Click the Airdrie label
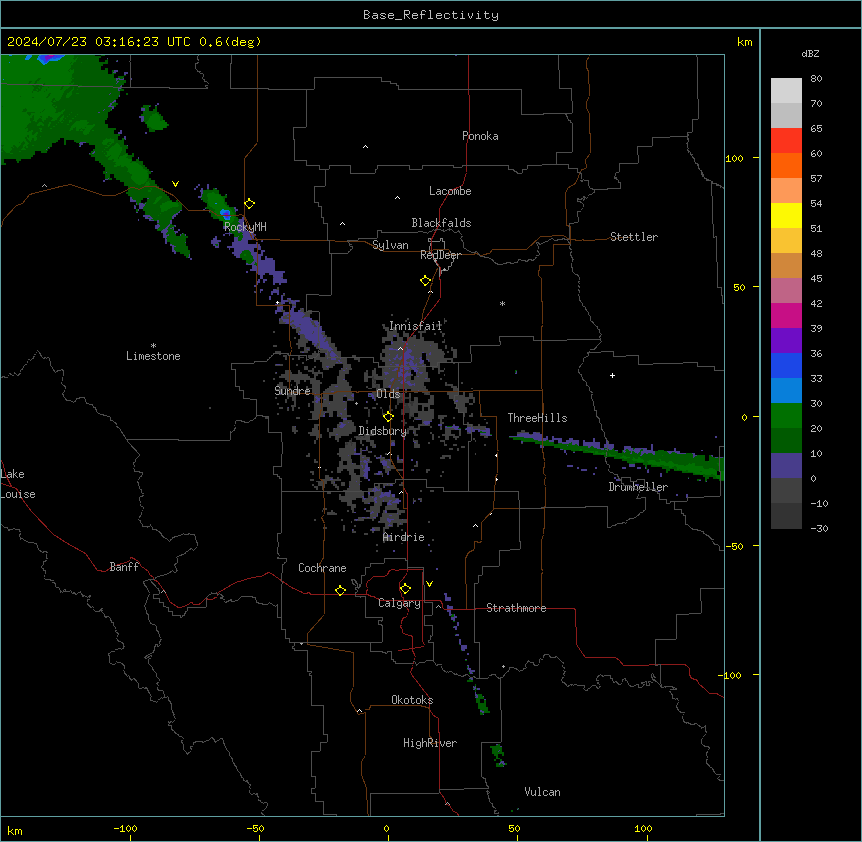The width and height of the screenshot is (862, 842). point(404,537)
